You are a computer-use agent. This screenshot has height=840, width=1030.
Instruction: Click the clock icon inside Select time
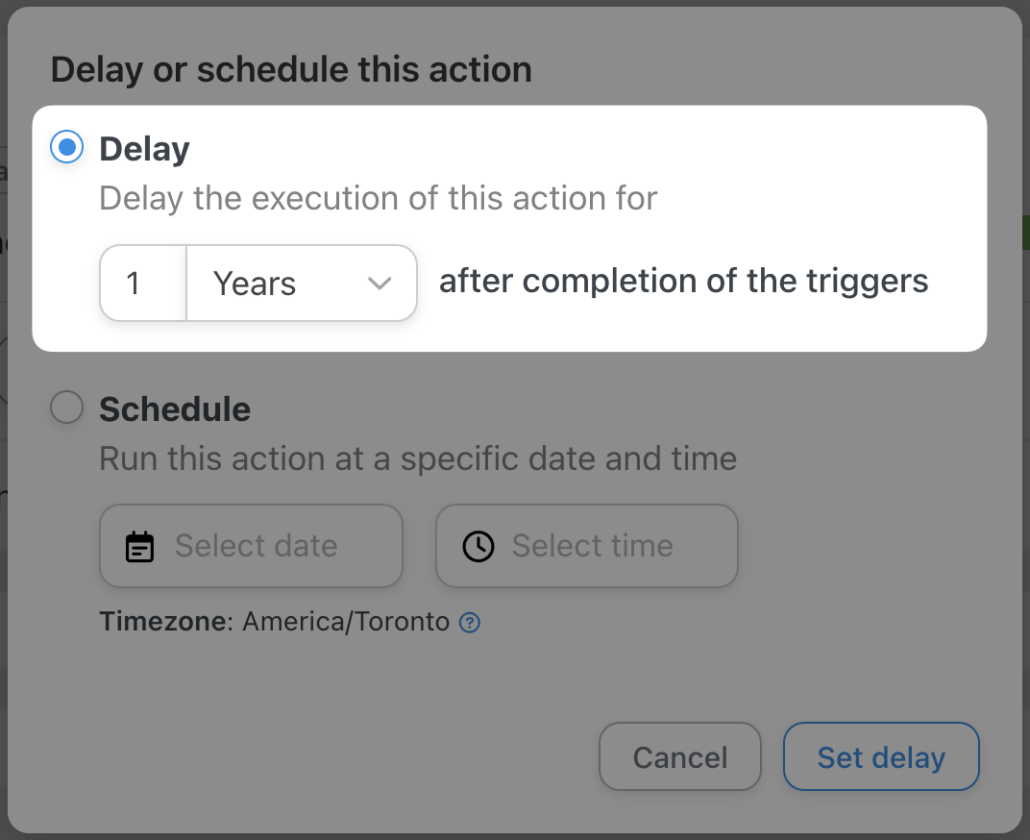[x=479, y=546]
